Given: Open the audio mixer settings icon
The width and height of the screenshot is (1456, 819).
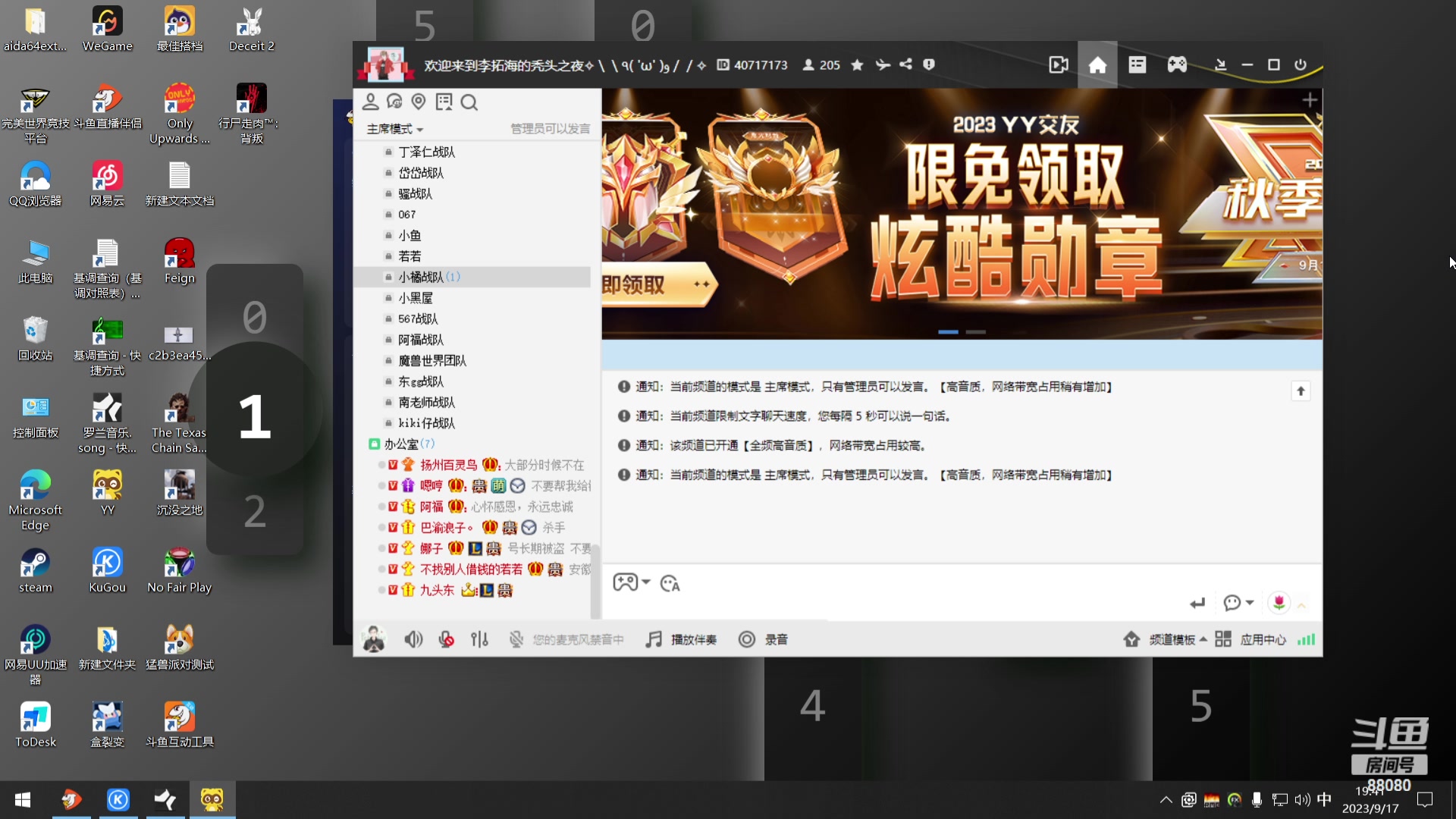Looking at the screenshot, I should [480, 639].
